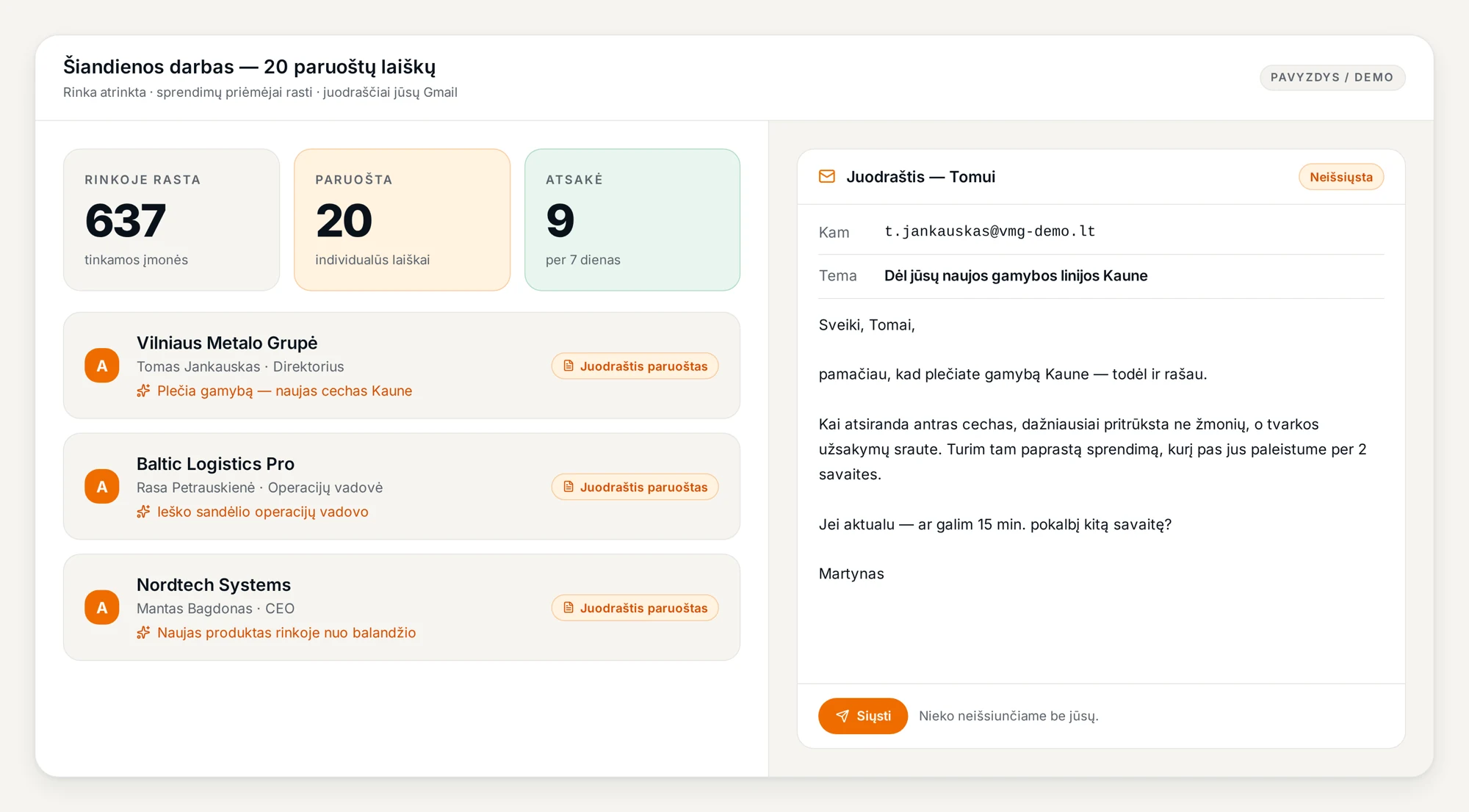Select the Vilniaus Metalo Grupė company name
1469x812 pixels.
[x=227, y=343]
